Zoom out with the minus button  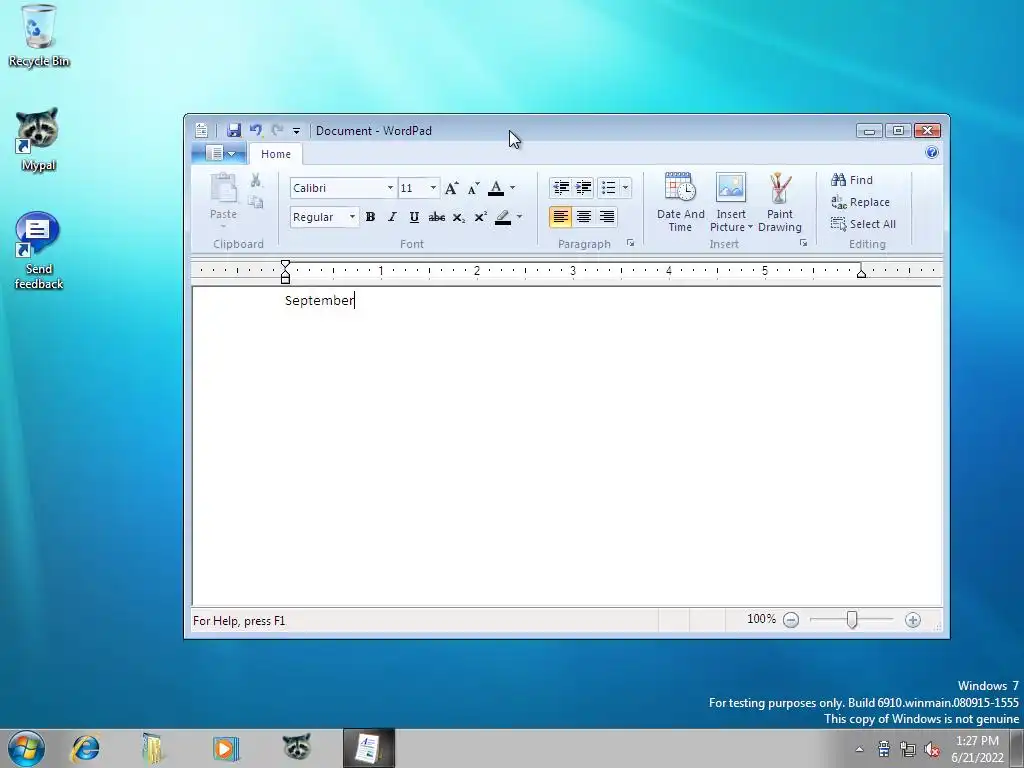coord(791,620)
